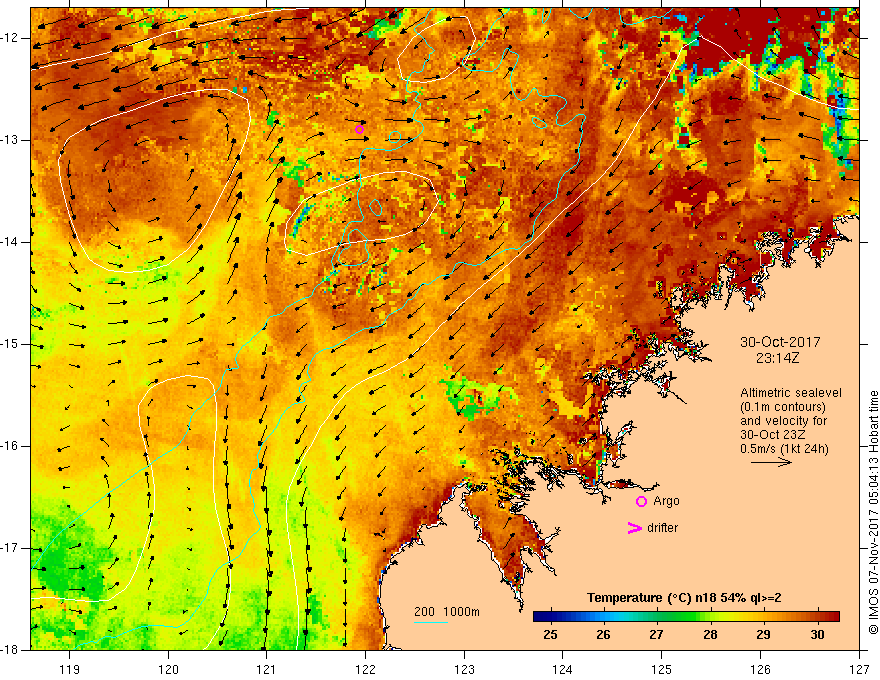Click the Argo legend circle symbol

(x=641, y=502)
